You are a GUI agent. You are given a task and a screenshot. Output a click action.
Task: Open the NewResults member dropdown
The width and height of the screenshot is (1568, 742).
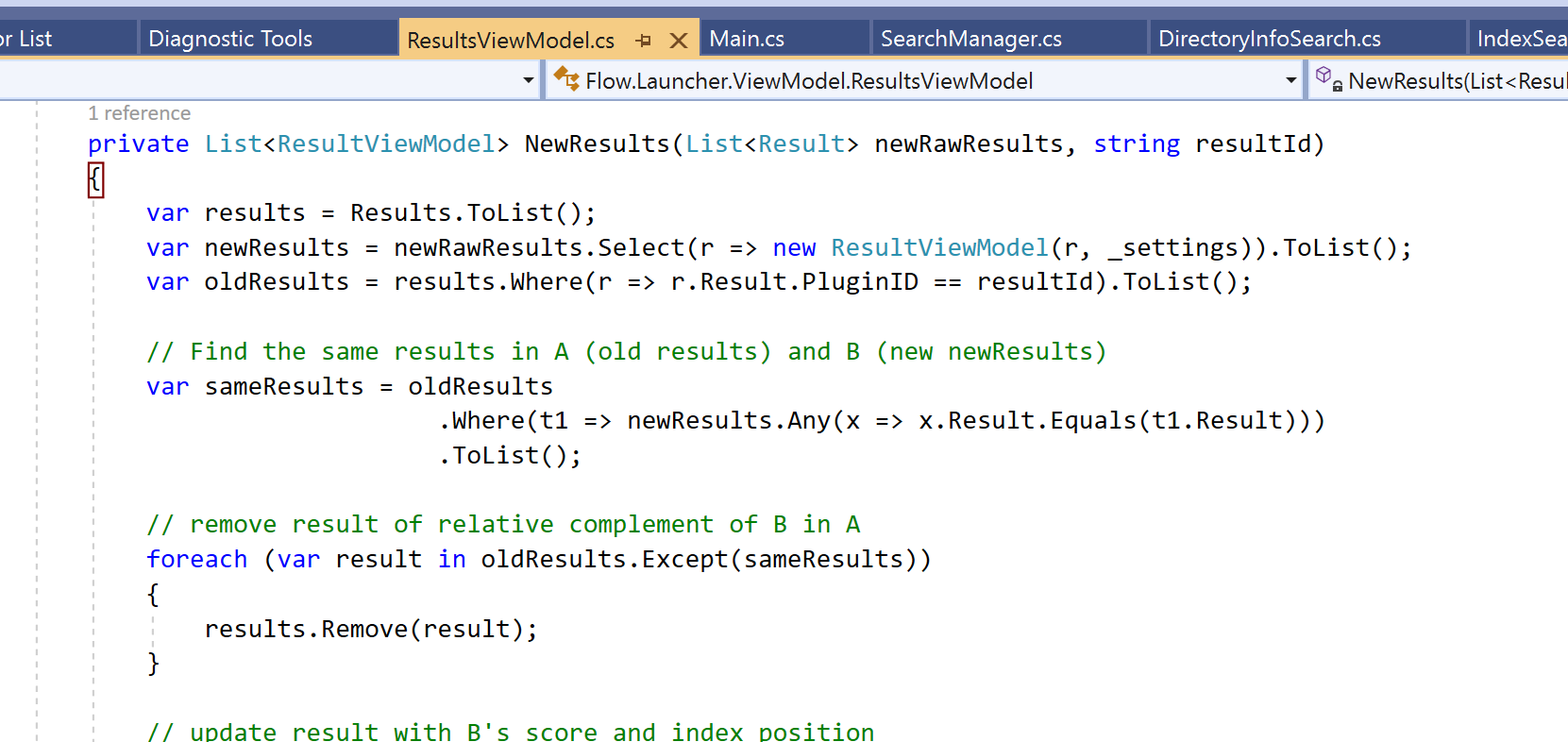pyautogui.click(x=1457, y=81)
